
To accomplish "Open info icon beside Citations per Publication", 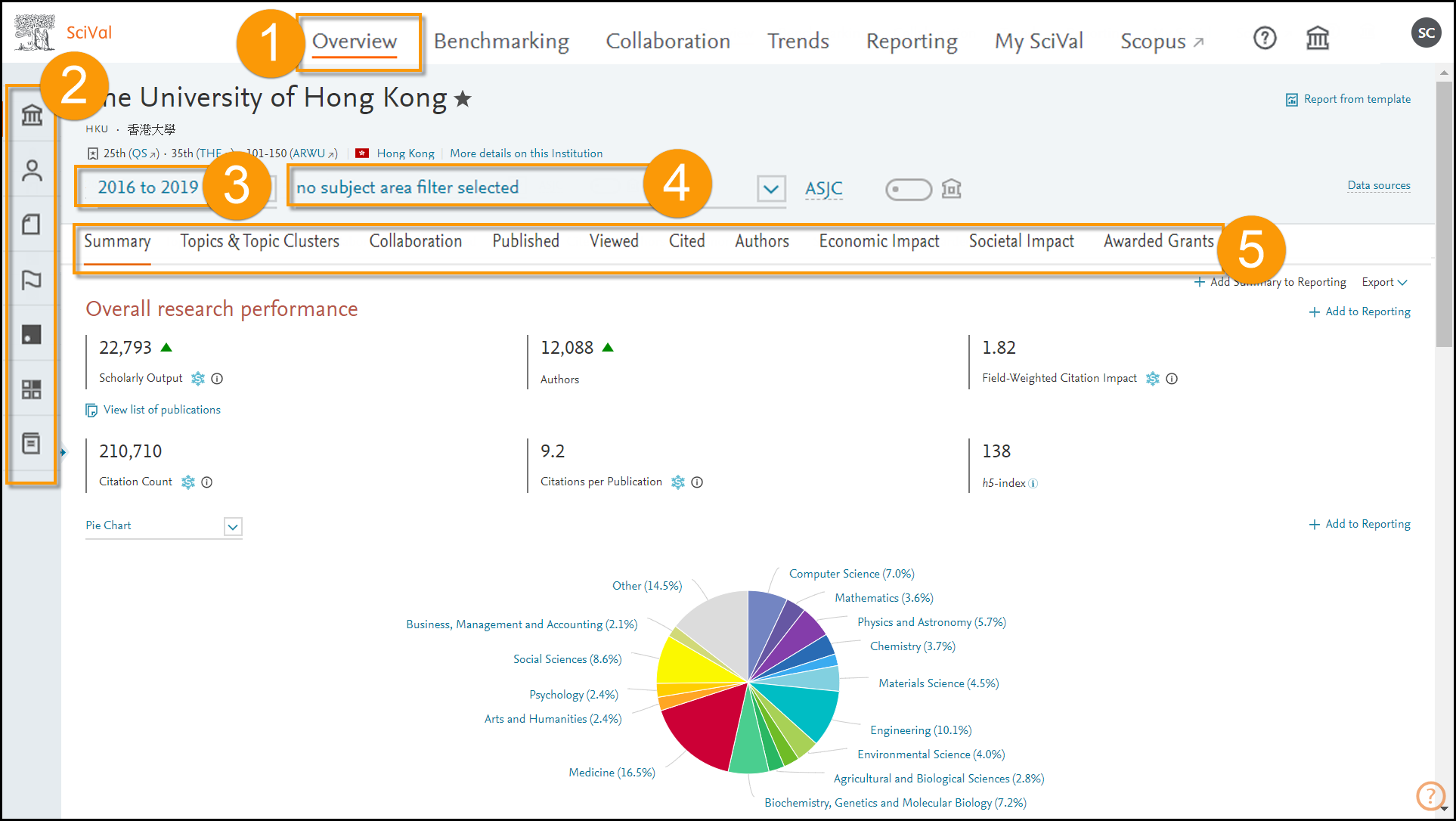I will [x=697, y=482].
